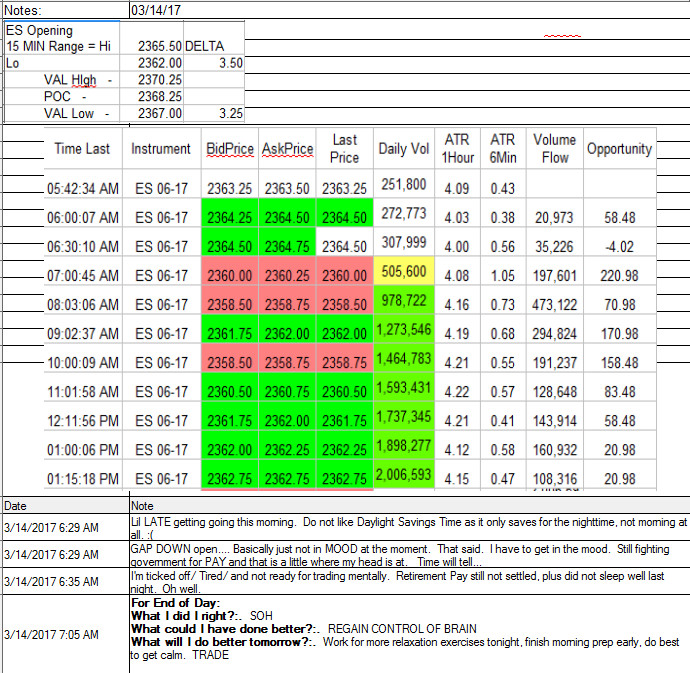The image size is (690, 673).
Task: Click the Last Price column header
Action: [x=345, y=149]
